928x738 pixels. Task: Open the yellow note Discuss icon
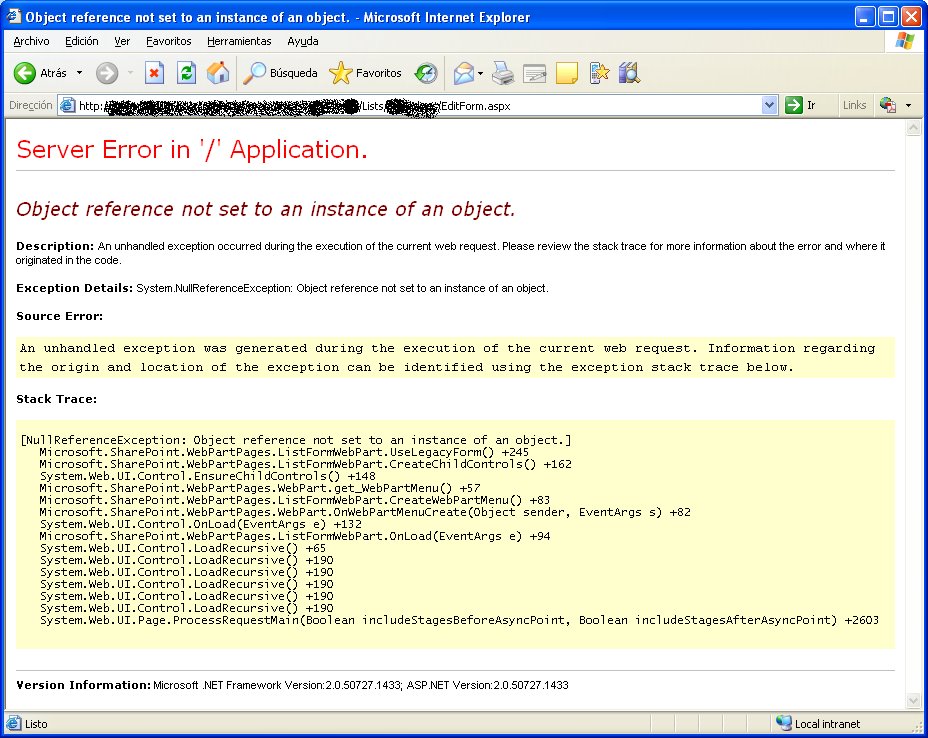566,73
